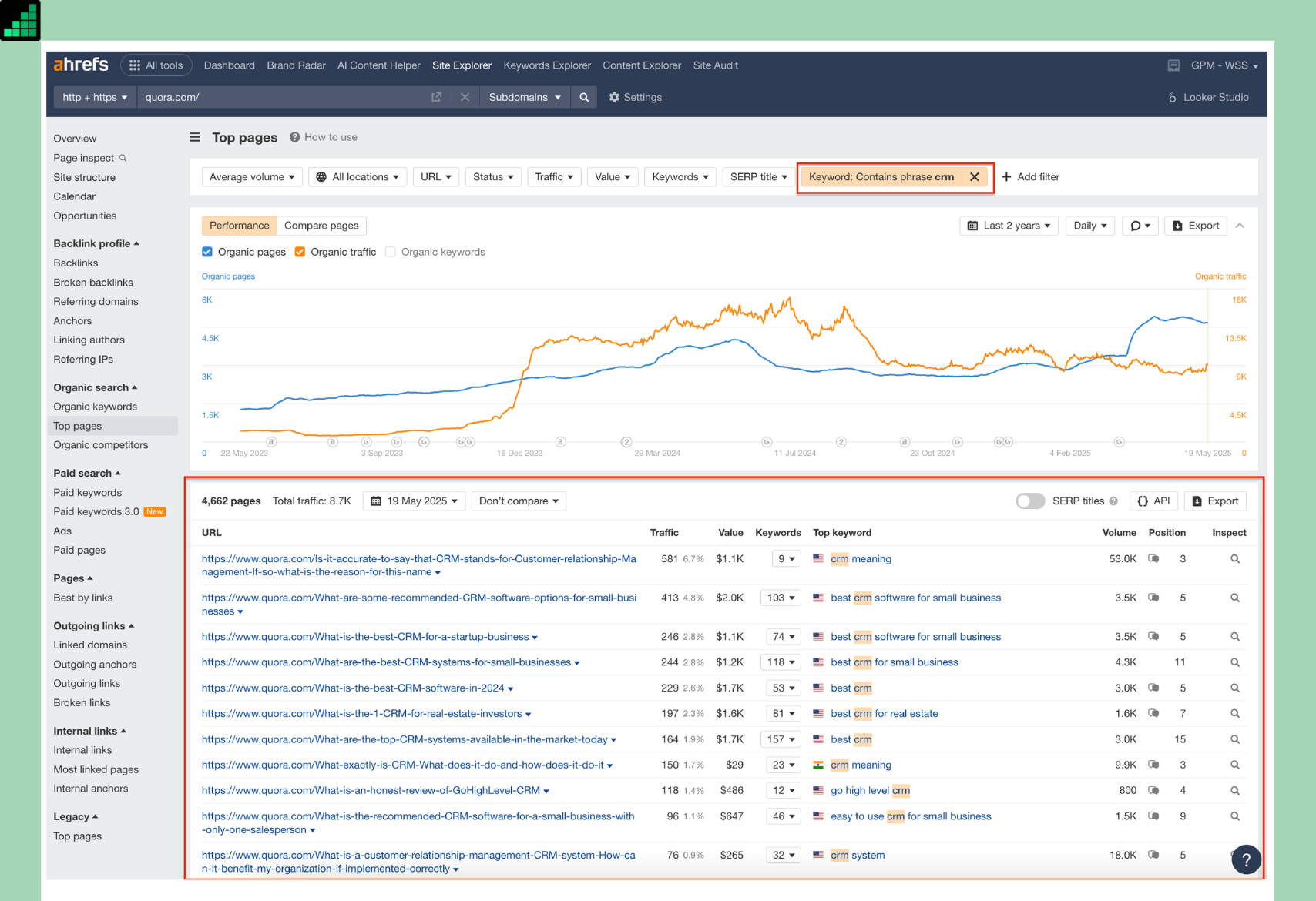The image size is (1316, 901).
Task: Click the API button
Action: (1153, 501)
